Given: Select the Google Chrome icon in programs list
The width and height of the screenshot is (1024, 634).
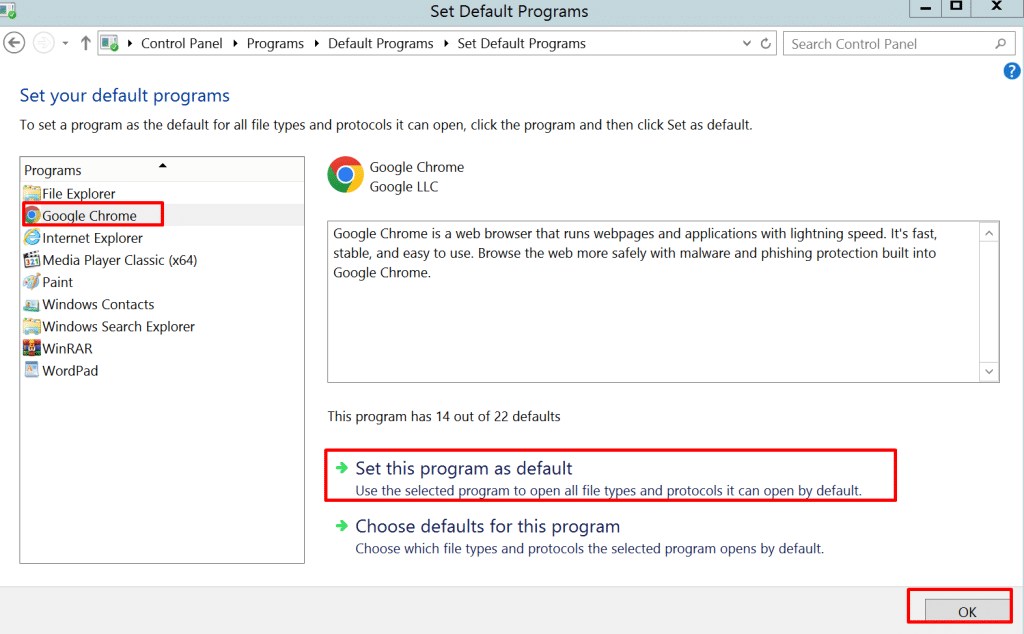Looking at the screenshot, I should [32, 215].
